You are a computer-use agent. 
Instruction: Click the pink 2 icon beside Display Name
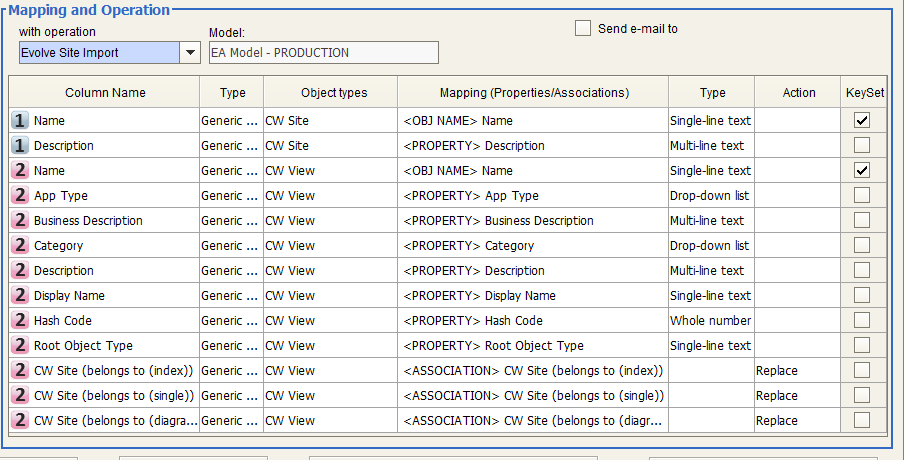[x=20, y=295]
